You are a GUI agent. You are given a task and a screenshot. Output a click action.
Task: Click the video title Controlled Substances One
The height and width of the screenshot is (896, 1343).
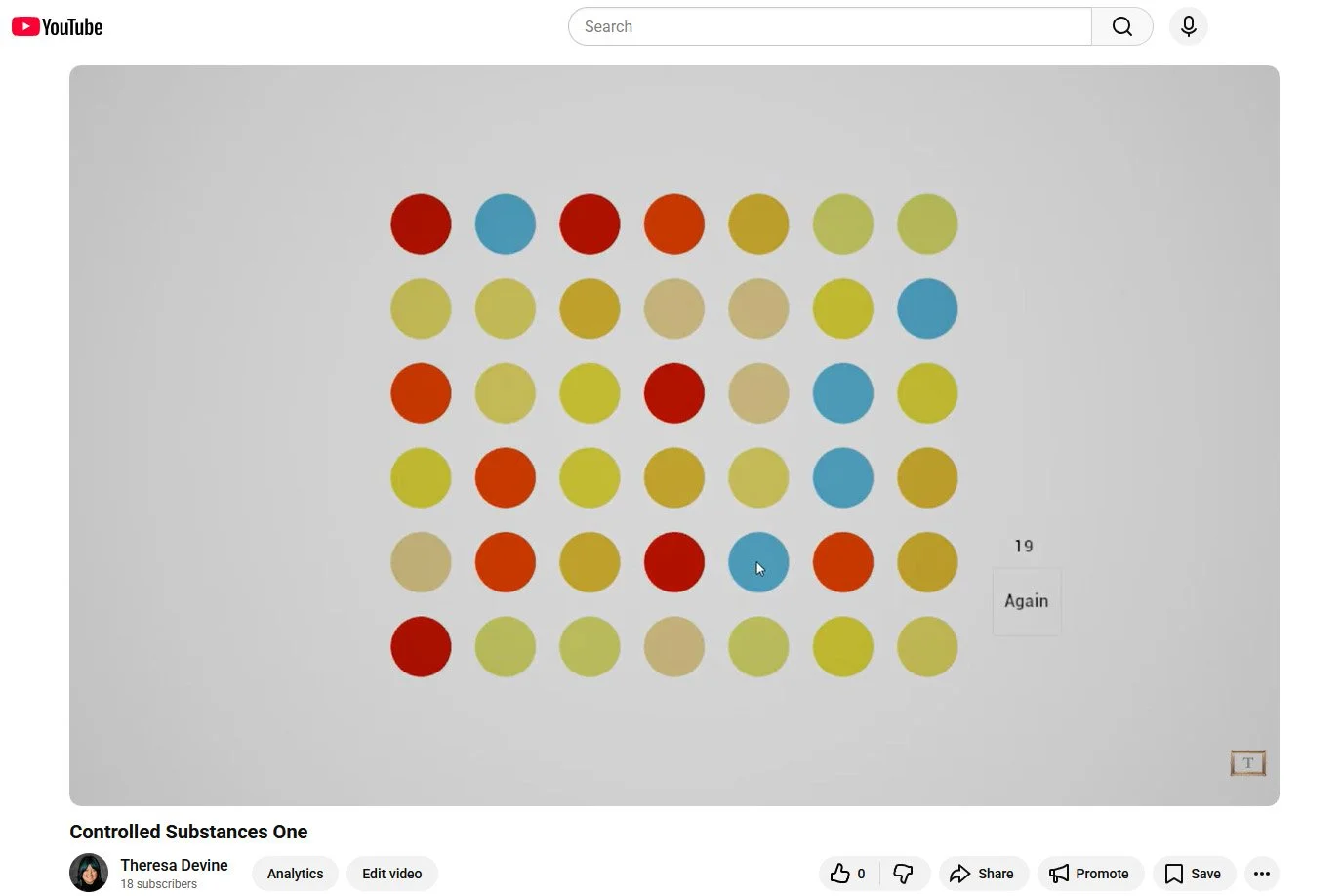pos(188,832)
